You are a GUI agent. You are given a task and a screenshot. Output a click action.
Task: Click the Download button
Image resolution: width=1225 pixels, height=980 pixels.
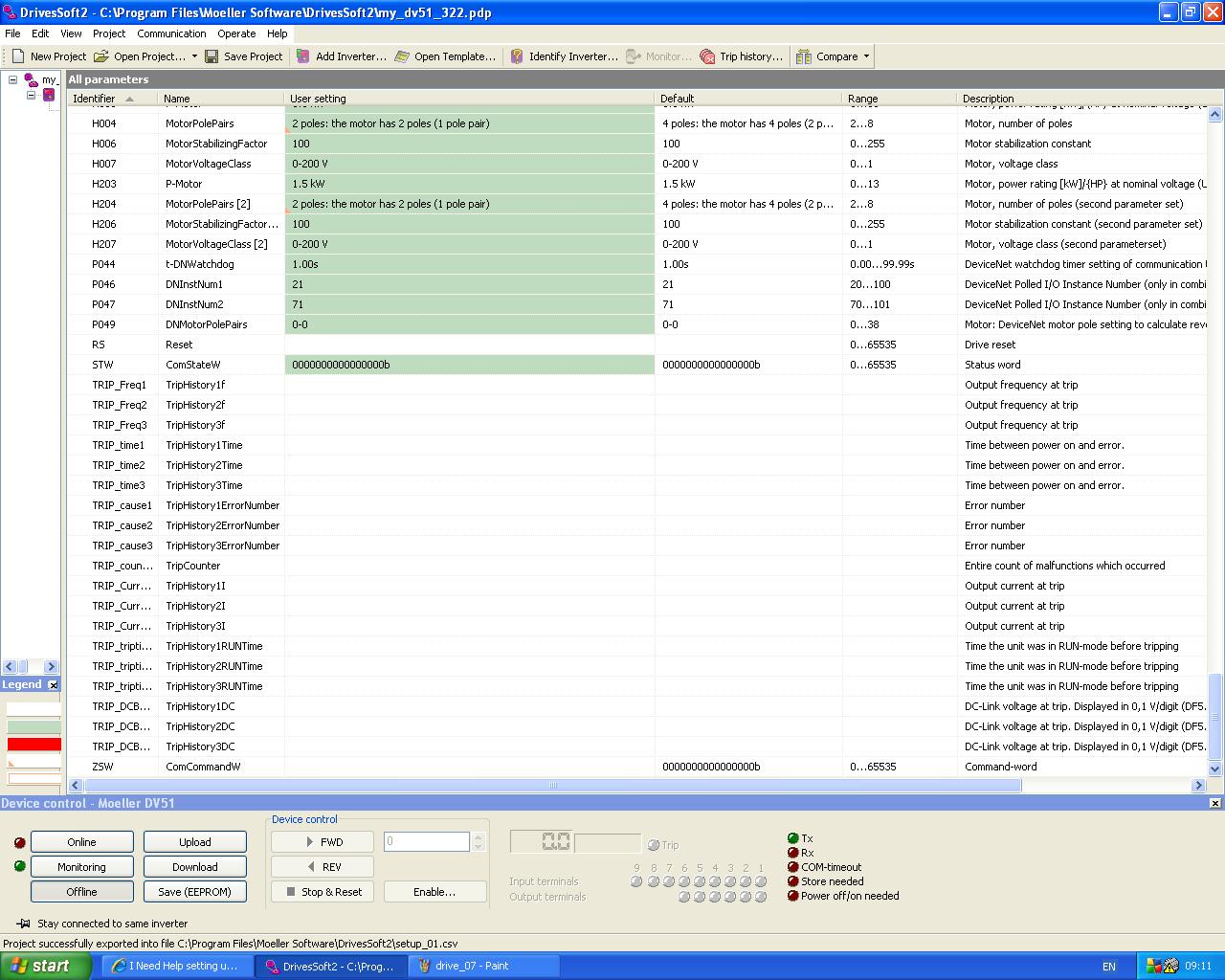pos(195,867)
